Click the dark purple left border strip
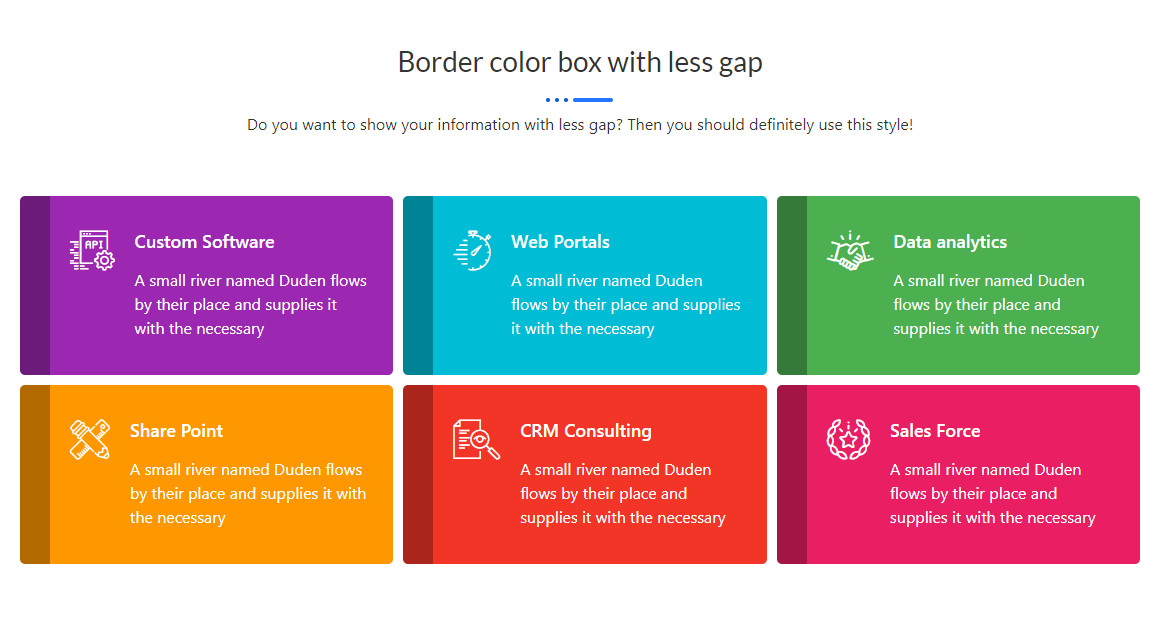The height and width of the screenshot is (620, 1159). coord(35,285)
